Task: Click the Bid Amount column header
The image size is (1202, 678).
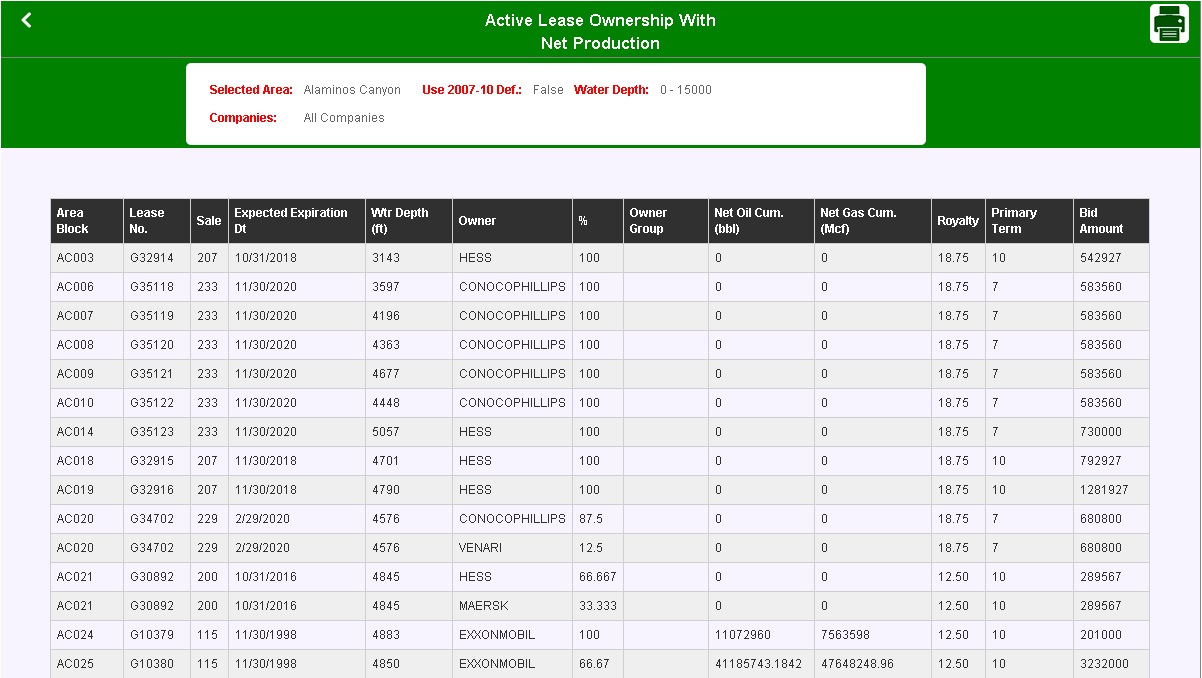Action: 1111,221
